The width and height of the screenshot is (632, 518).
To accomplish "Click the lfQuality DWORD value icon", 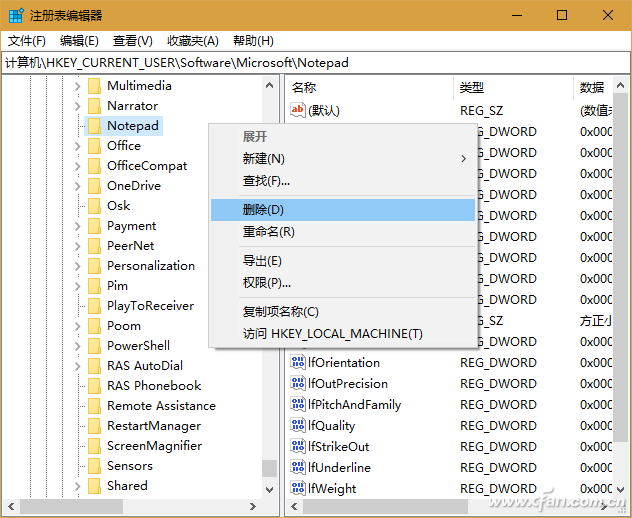I will point(298,425).
